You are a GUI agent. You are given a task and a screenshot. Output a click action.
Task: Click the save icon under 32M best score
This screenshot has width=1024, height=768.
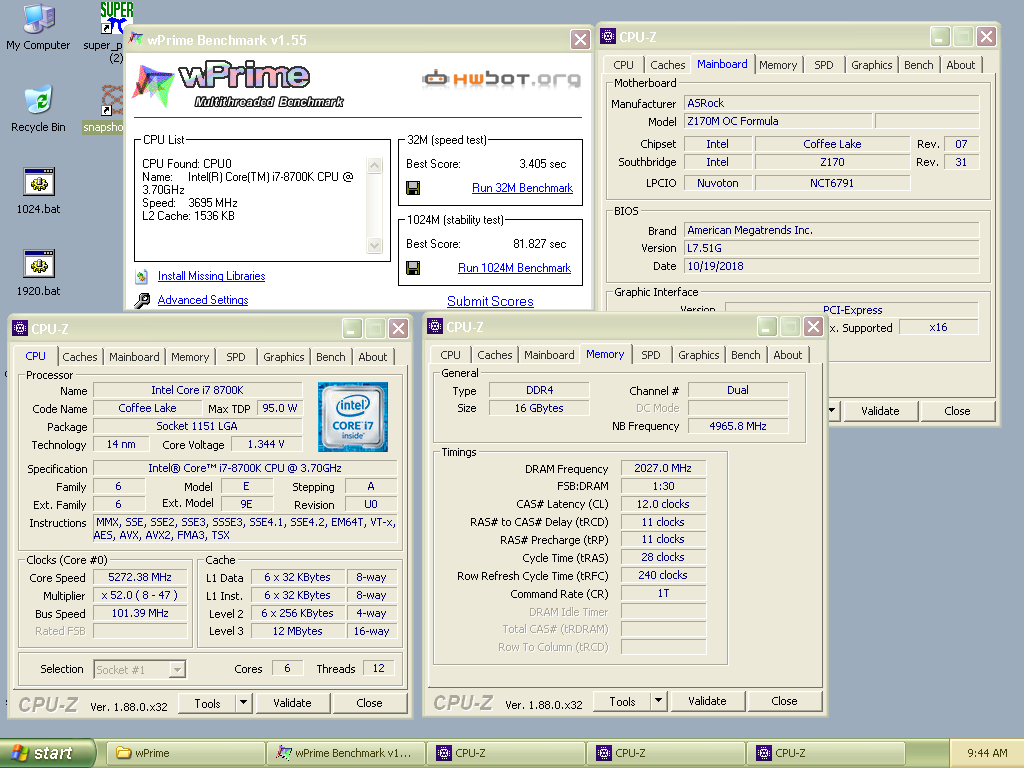coord(413,188)
